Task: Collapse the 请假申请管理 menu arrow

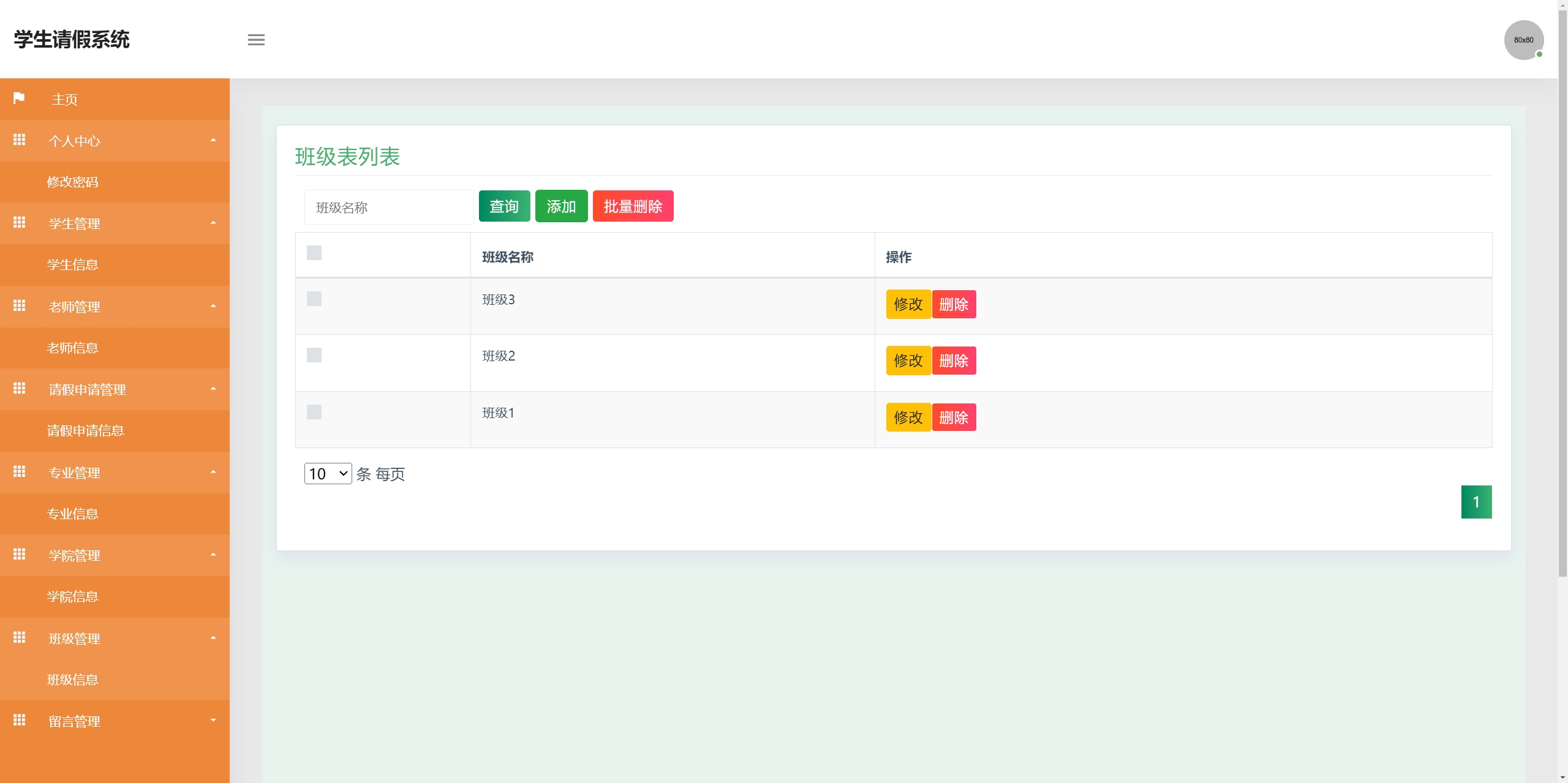Action: [213, 389]
